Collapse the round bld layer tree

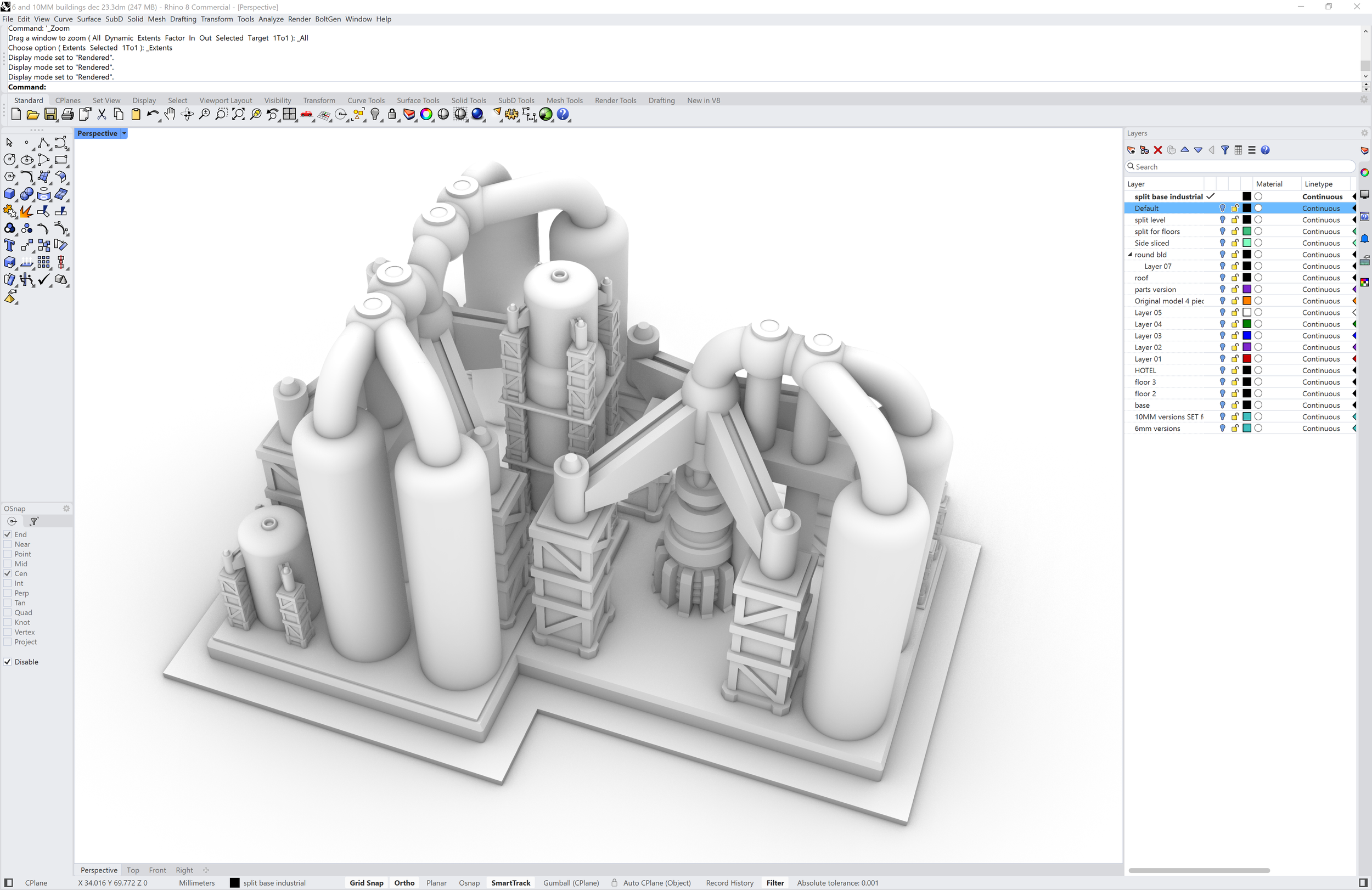click(x=1130, y=254)
